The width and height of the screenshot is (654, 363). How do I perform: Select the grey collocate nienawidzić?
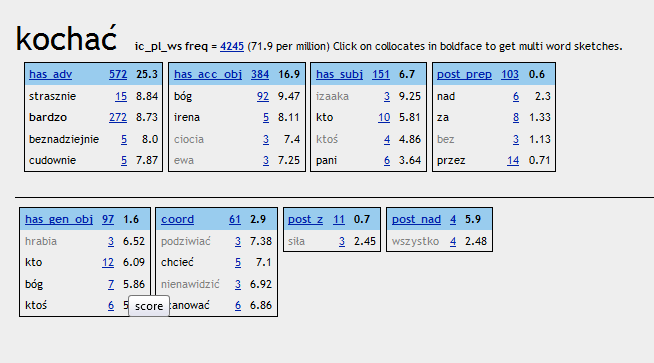pos(190,285)
